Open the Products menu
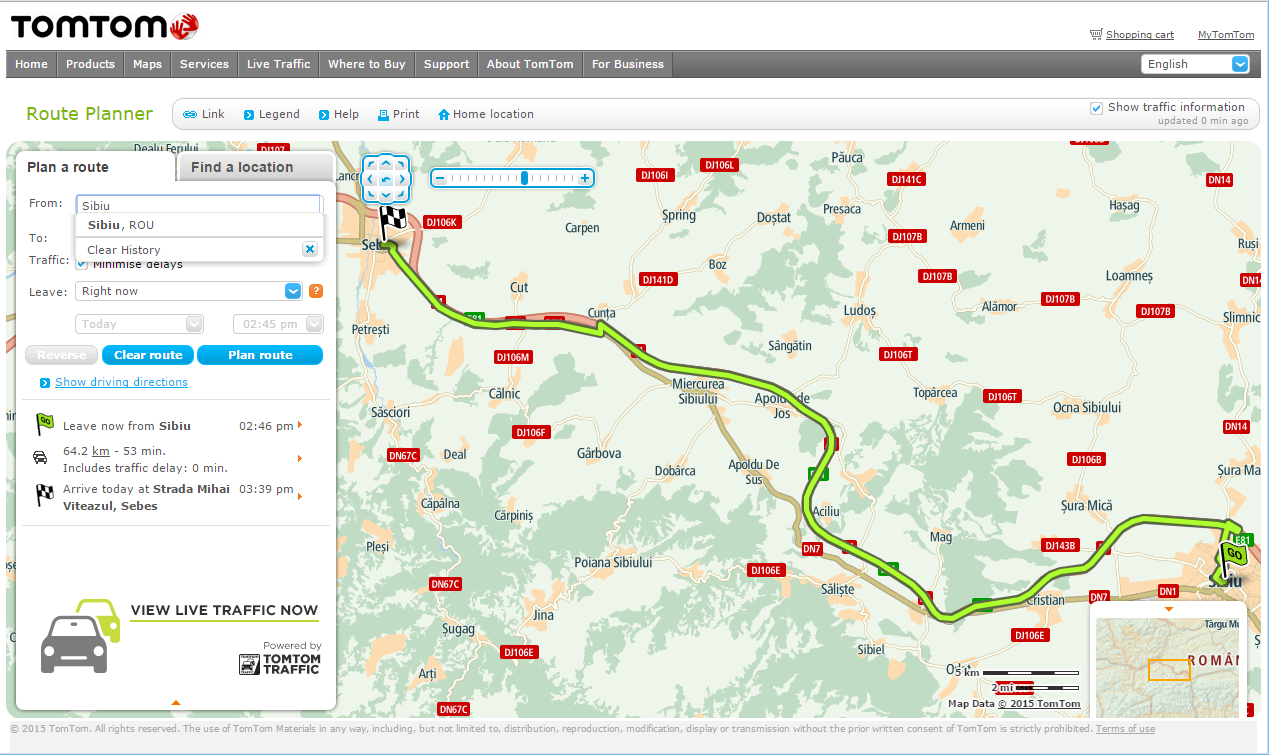1269x755 pixels. pyautogui.click(x=90, y=64)
